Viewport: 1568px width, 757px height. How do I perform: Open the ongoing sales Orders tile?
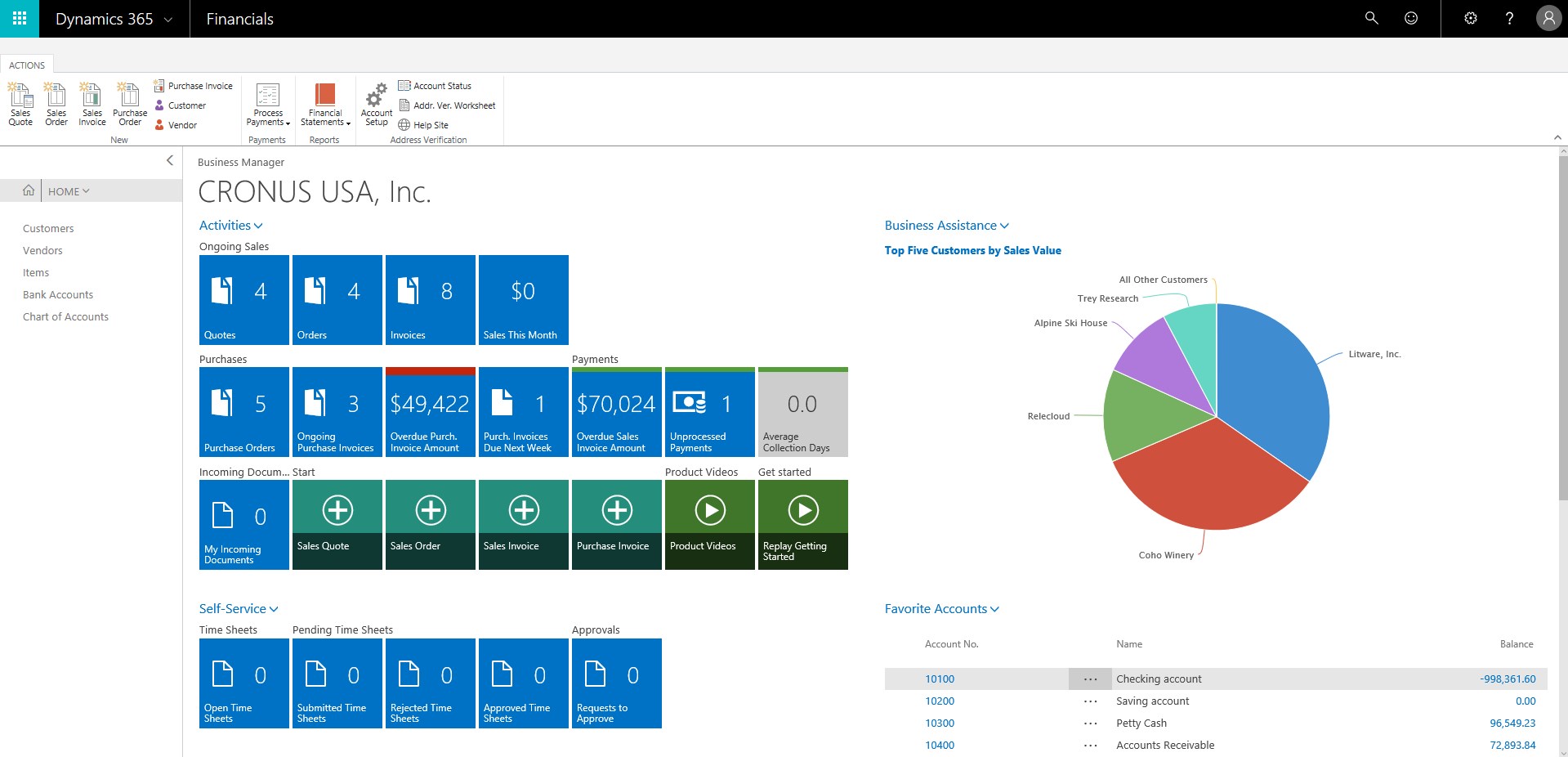click(337, 300)
